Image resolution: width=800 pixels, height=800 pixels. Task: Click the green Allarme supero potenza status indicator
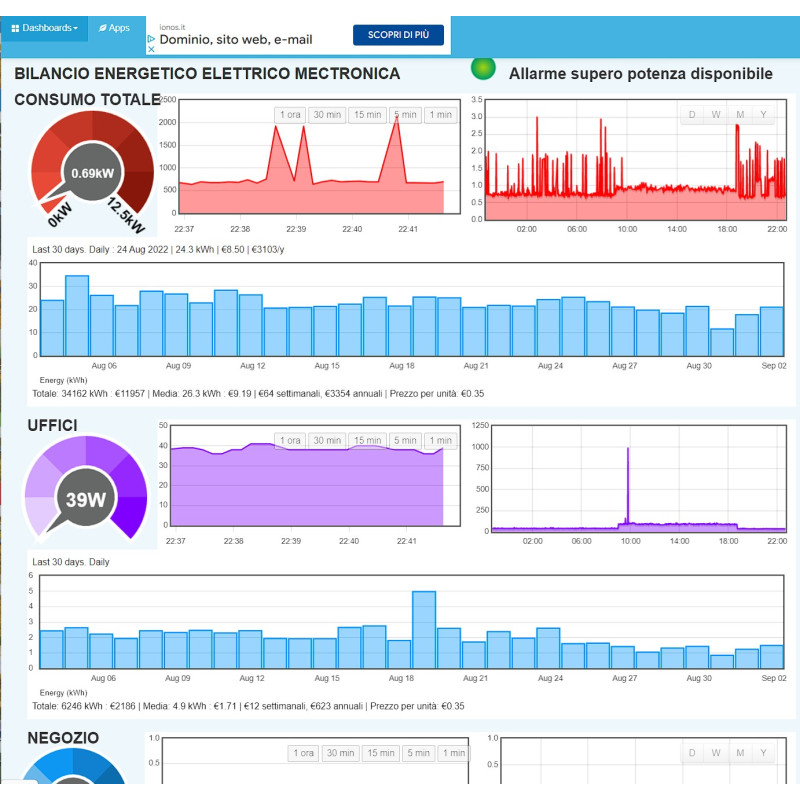pos(483,70)
